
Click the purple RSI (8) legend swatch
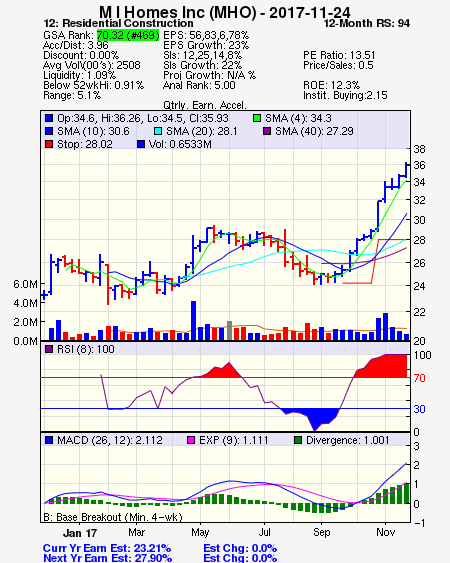tap(49, 349)
